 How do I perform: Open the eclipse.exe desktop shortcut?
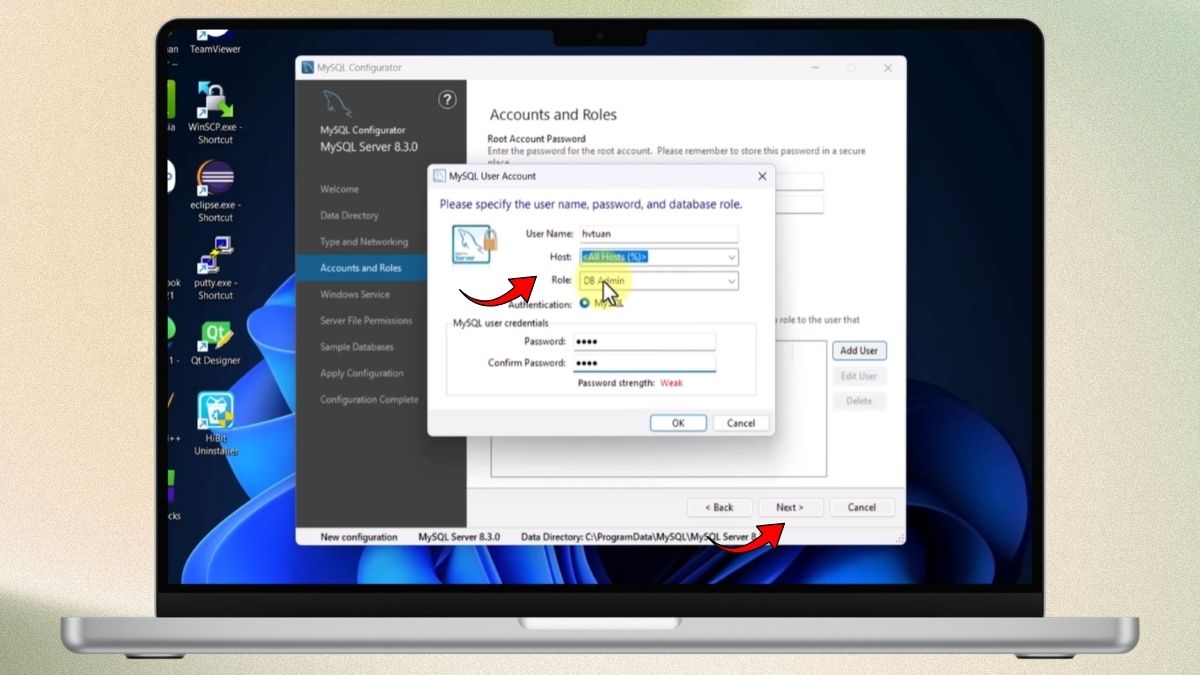pos(215,192)
